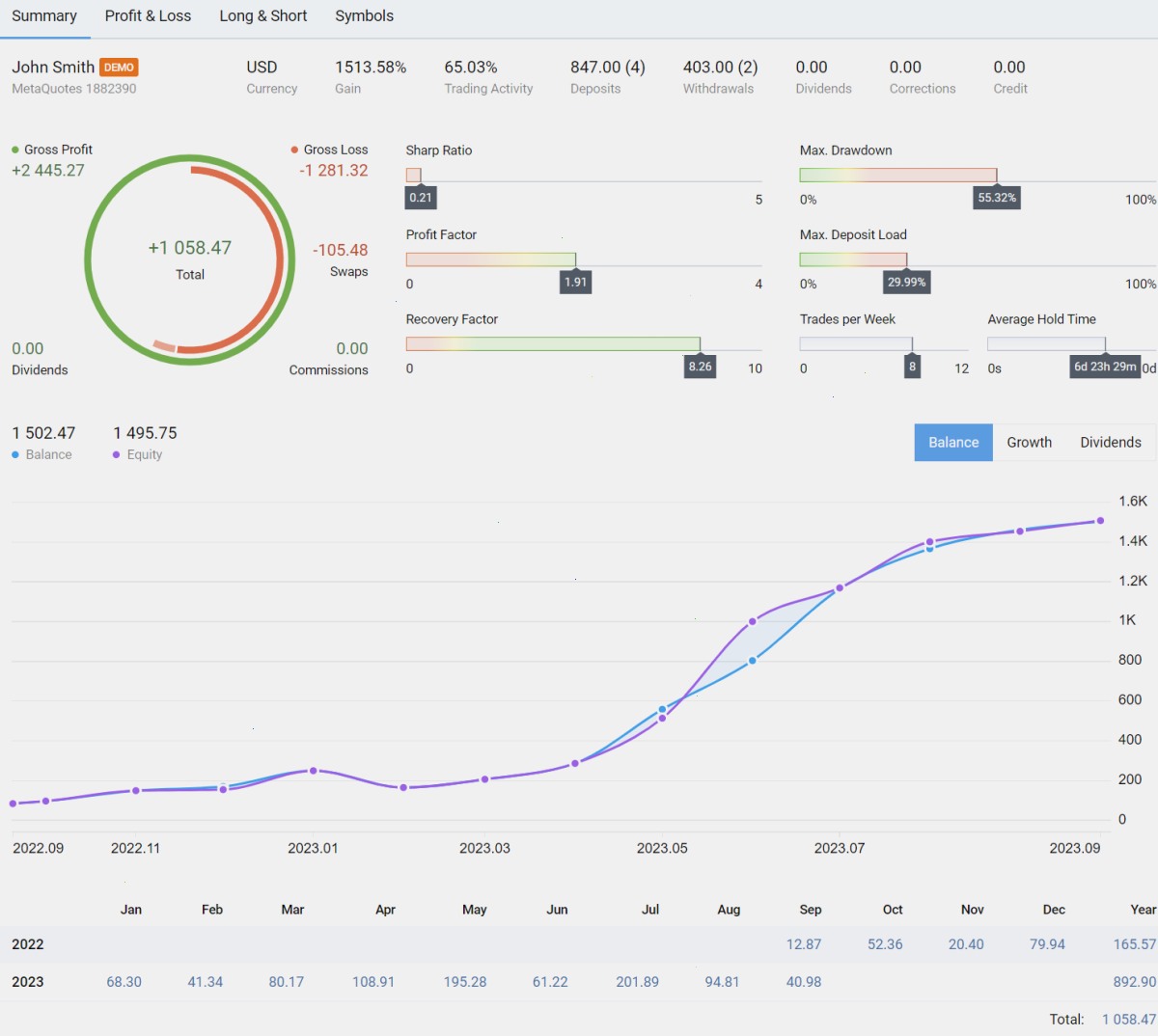Go to the Symbols tab
1158x1036 pixels.
point(364,16)
